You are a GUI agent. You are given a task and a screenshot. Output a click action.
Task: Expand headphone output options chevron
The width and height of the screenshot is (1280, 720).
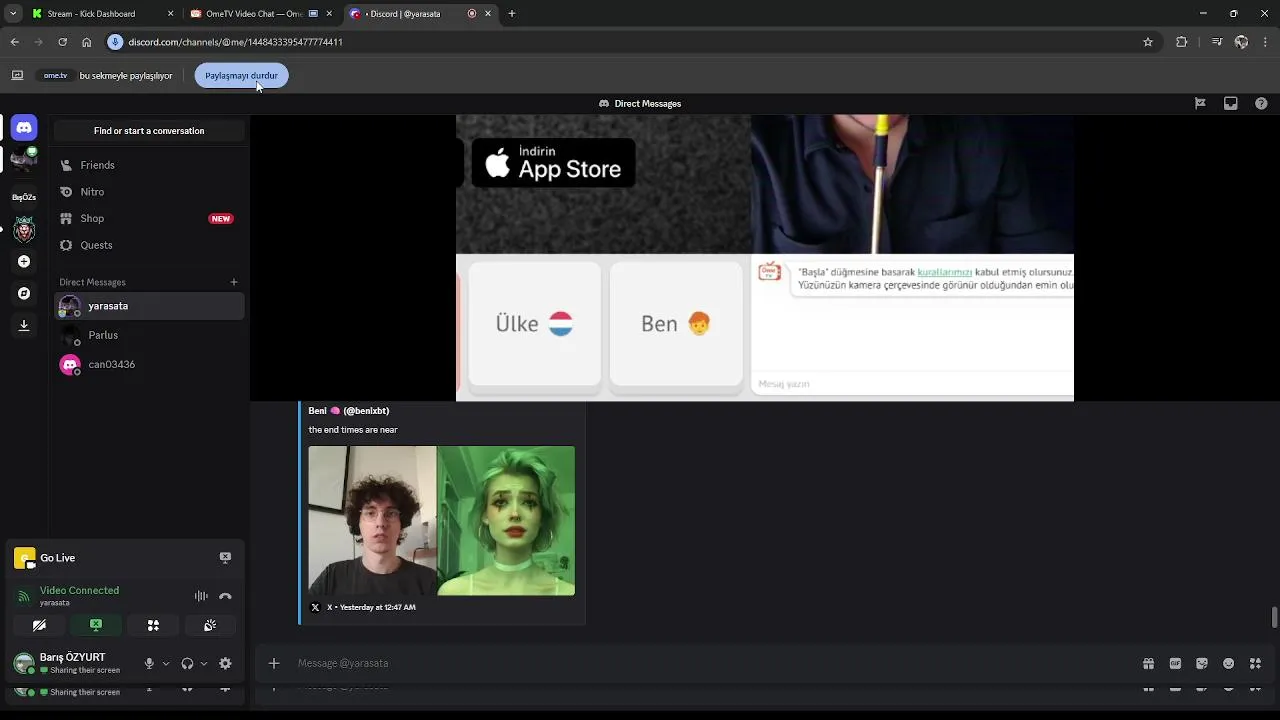click(x=204, y=663)
